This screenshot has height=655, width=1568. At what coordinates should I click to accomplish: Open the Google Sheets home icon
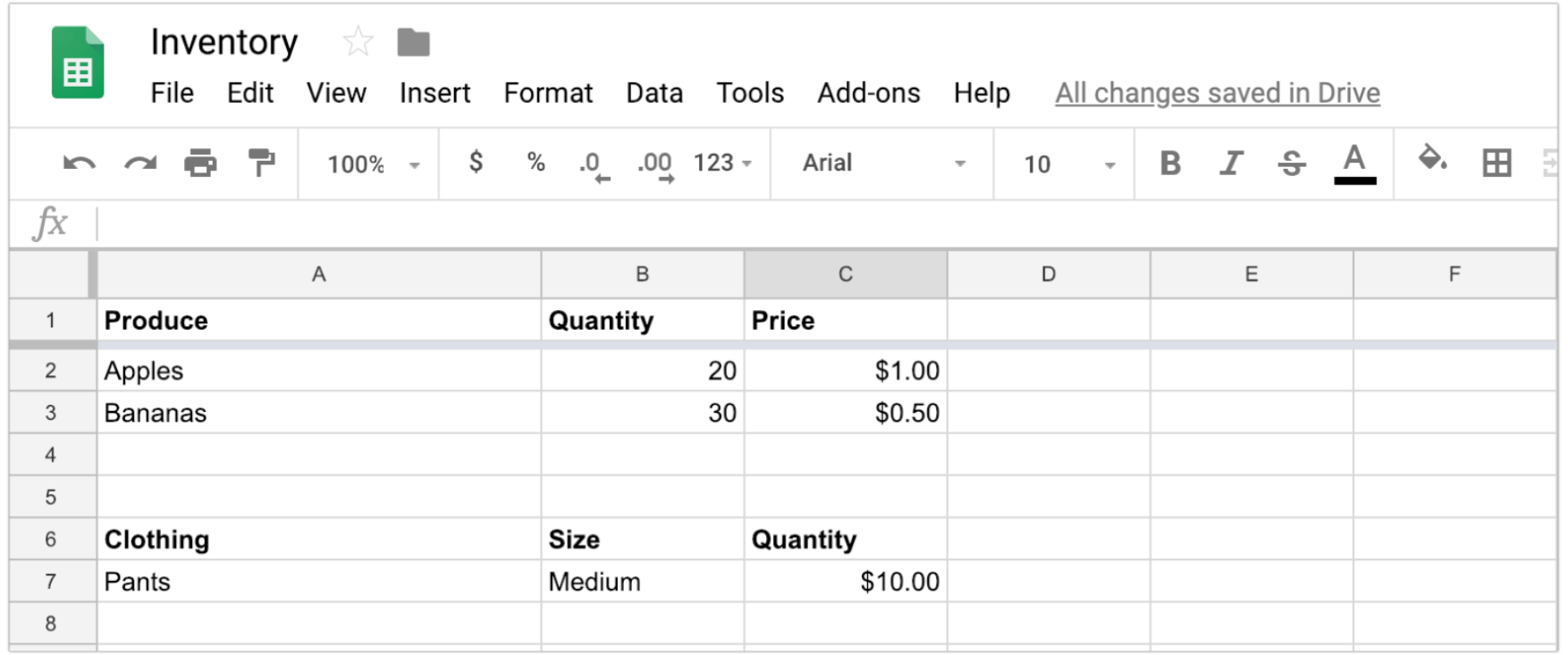(x=78, y=63)
